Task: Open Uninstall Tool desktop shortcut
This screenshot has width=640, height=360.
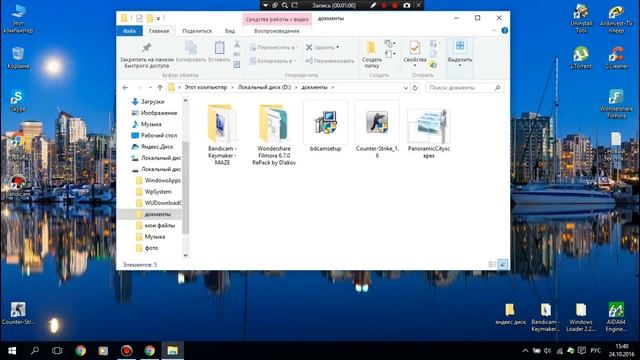Action: 581,19
